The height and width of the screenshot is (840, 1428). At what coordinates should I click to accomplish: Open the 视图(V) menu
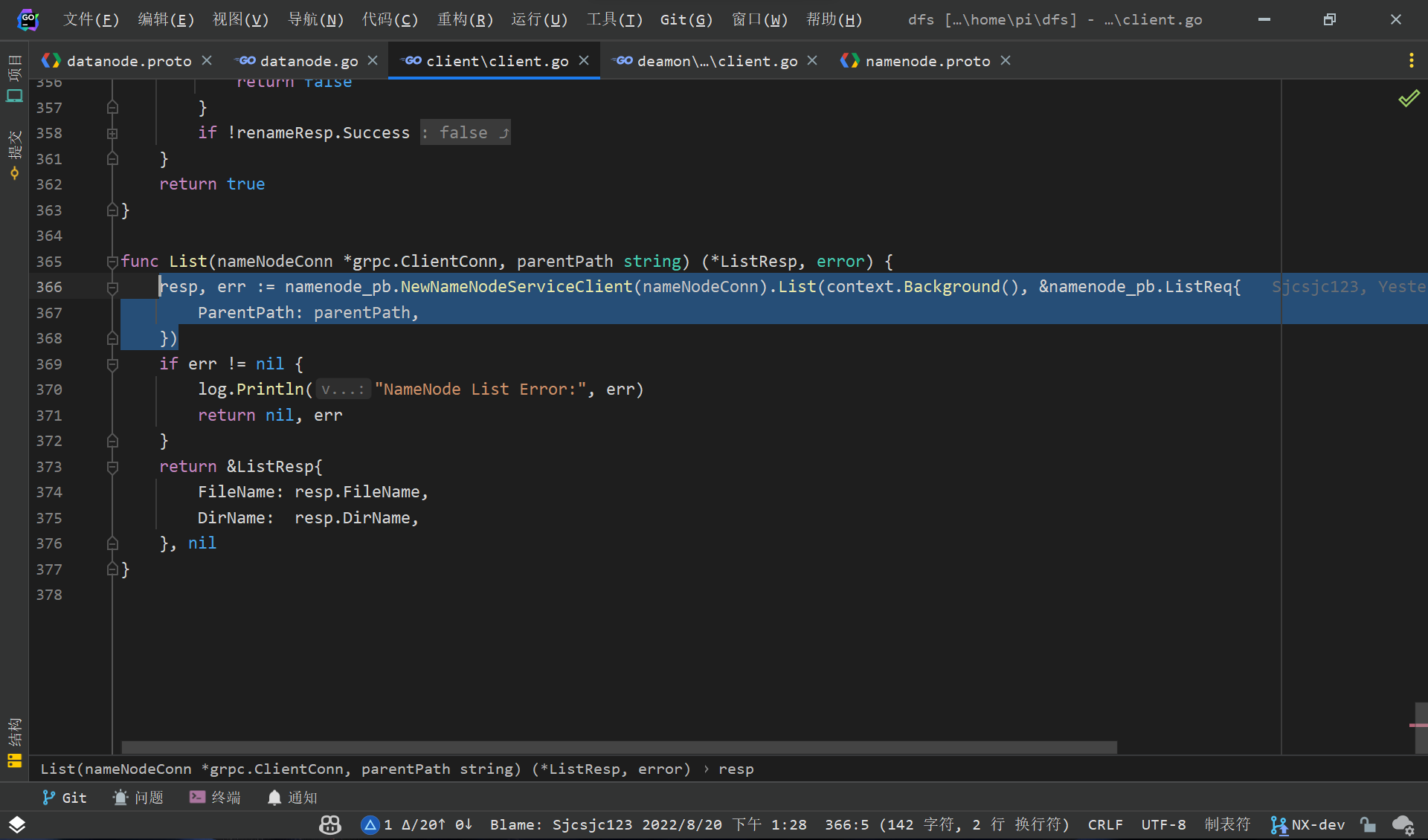(240, 19)
